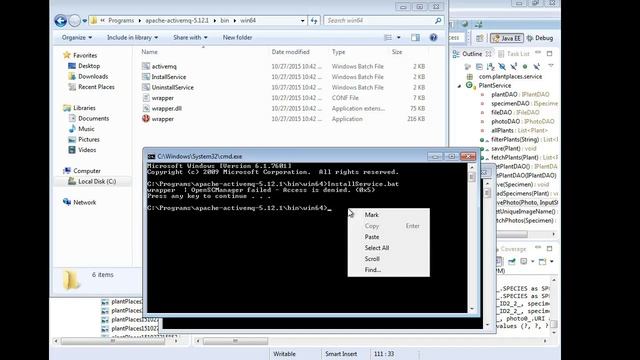The height and width of the screenshot is (360, 640).
Task: Select Network in navigation pane
Action: point(79,202)
